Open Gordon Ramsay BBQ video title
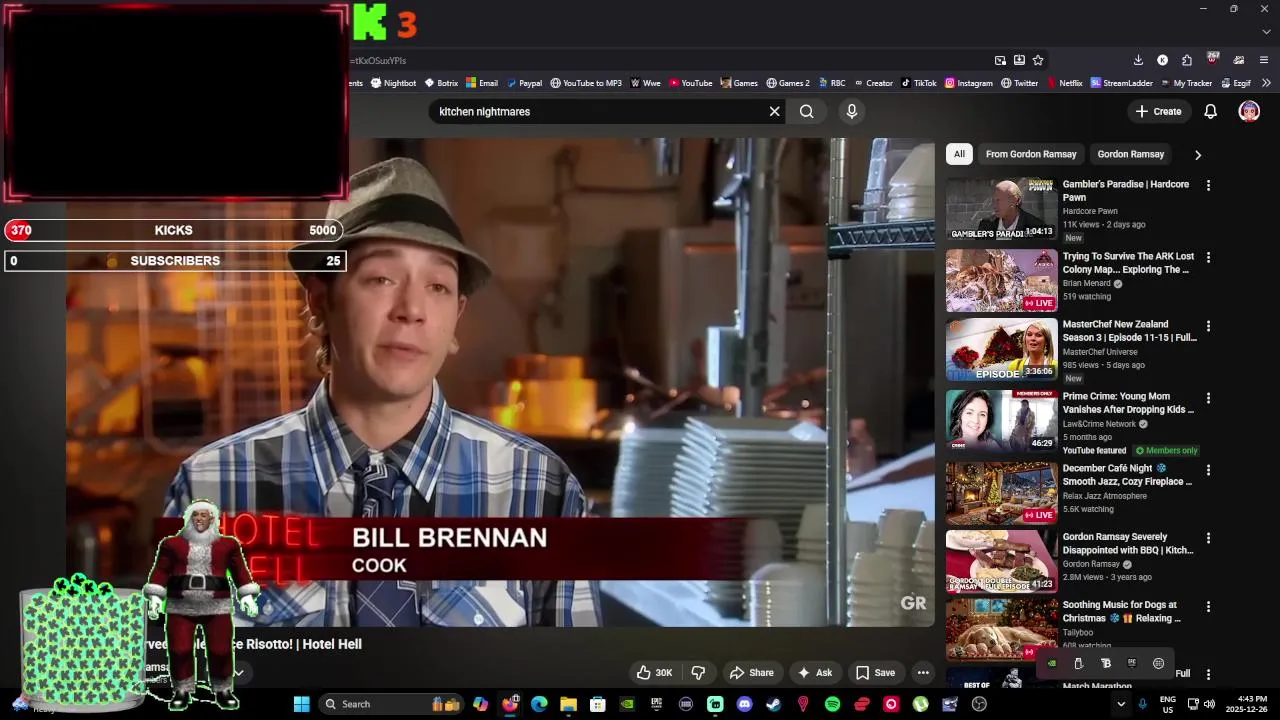This screenshot has width=1280, height=720. coord(1127,543)
